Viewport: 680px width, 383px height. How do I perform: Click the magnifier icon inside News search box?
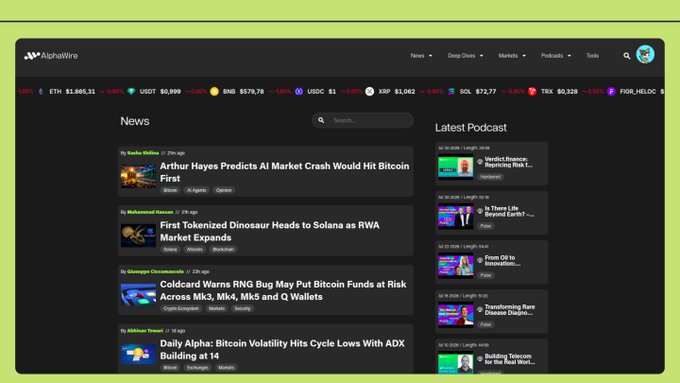321,120
